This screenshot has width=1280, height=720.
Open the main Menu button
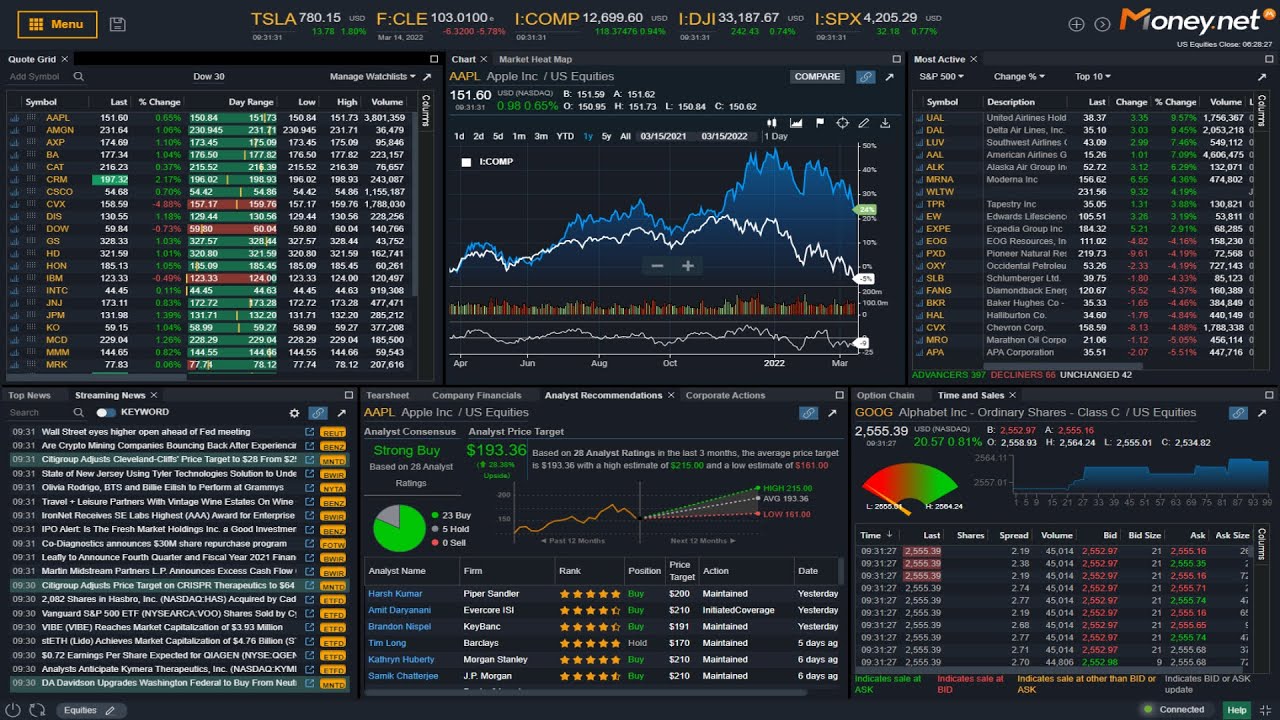tap(57, 24)
